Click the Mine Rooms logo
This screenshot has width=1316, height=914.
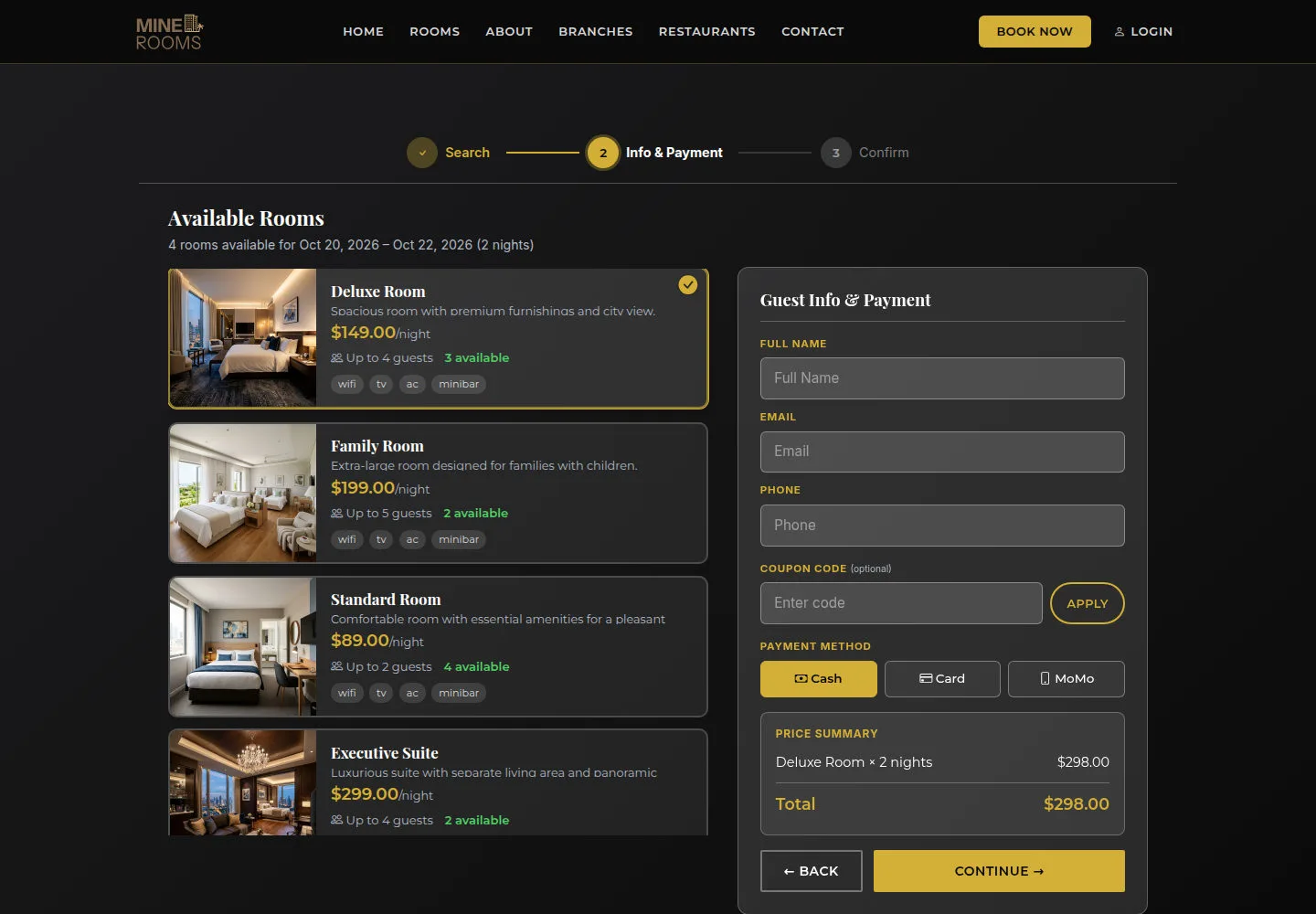(169, 32)
